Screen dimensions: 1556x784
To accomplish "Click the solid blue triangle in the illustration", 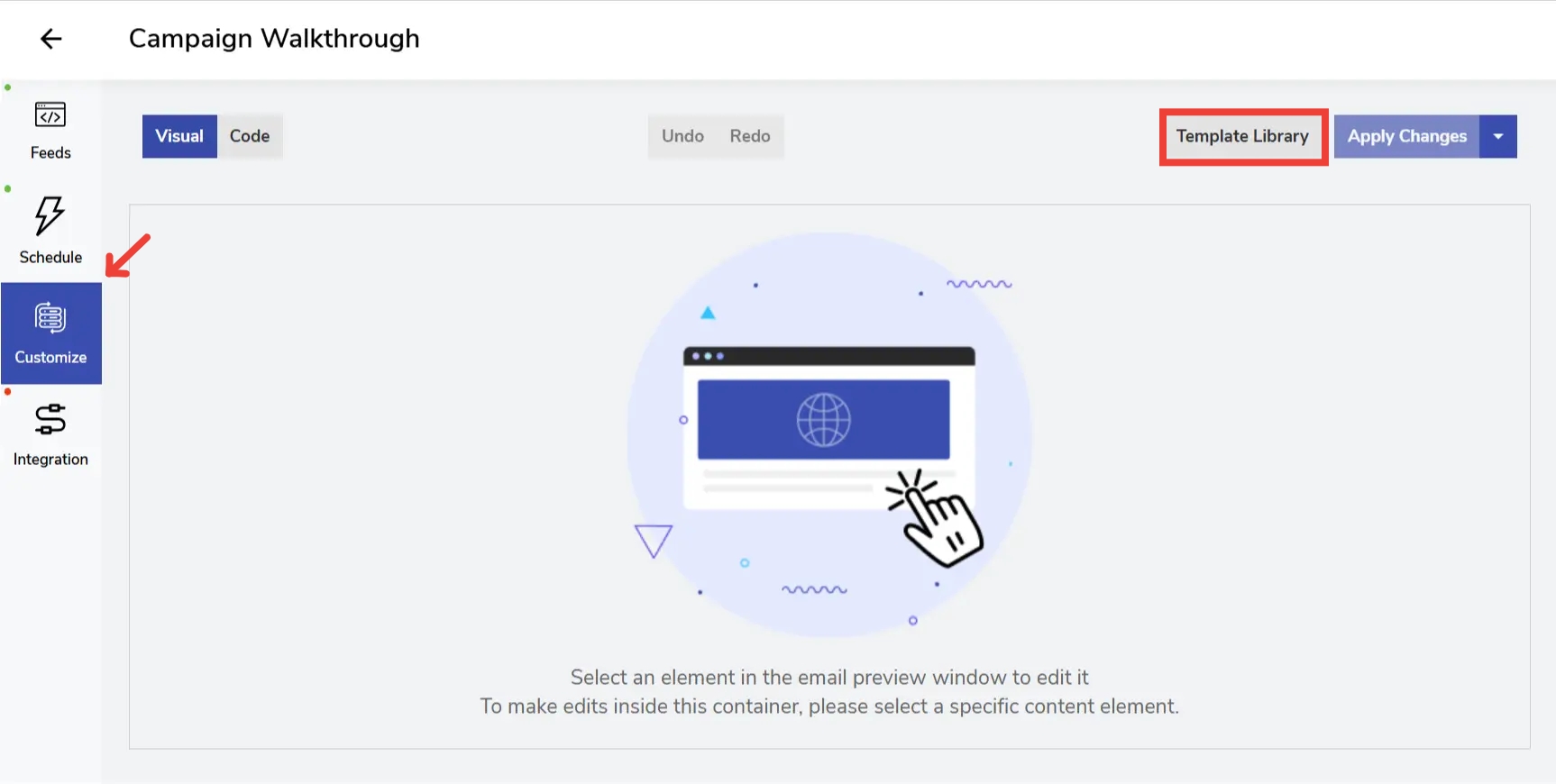I will point(708,313).
